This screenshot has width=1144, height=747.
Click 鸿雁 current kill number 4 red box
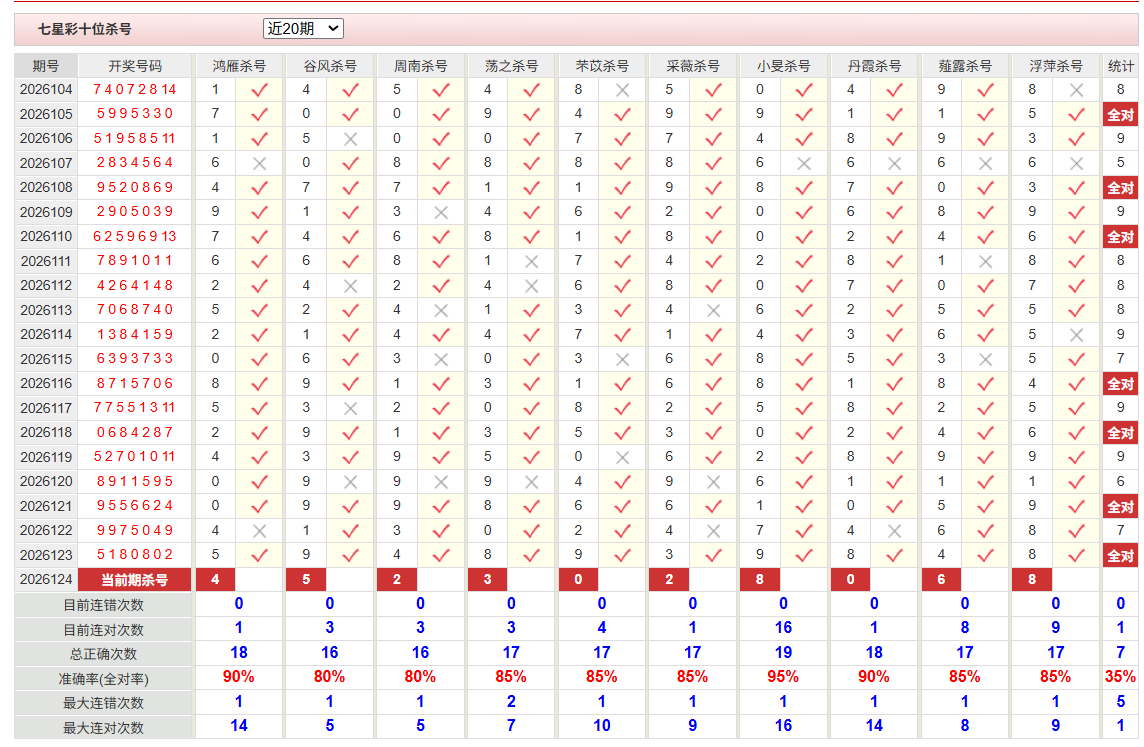pyautogui.click(x=215, y=579)
